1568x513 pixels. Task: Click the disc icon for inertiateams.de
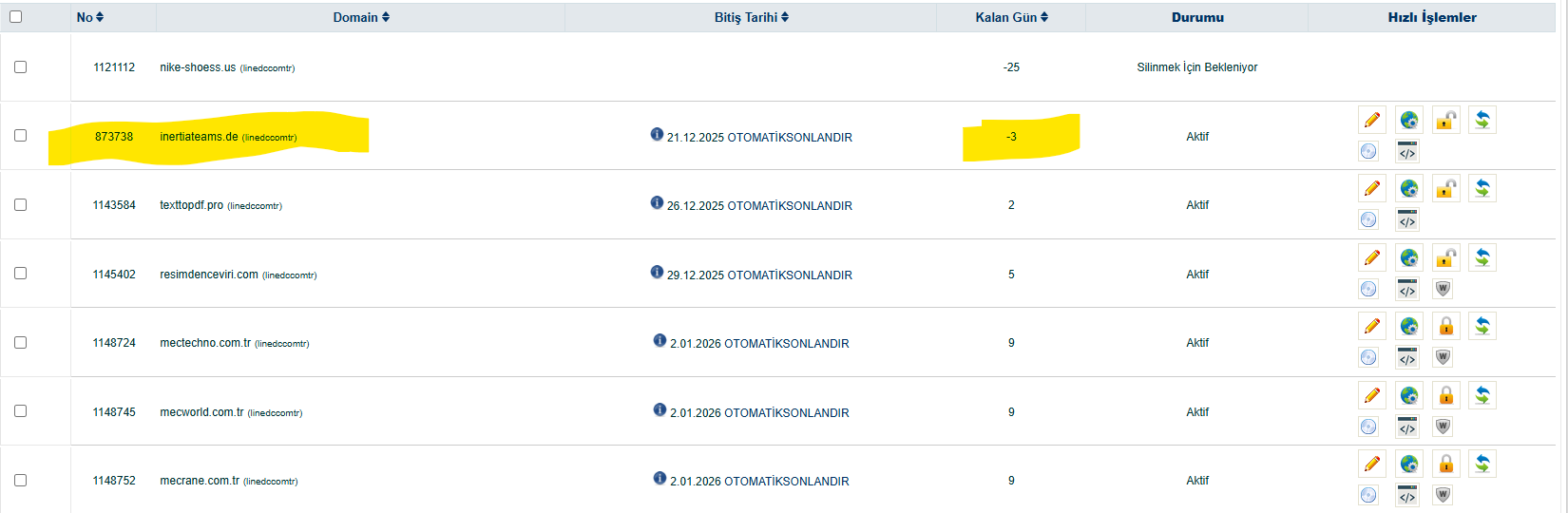(x=1368, y=151)
